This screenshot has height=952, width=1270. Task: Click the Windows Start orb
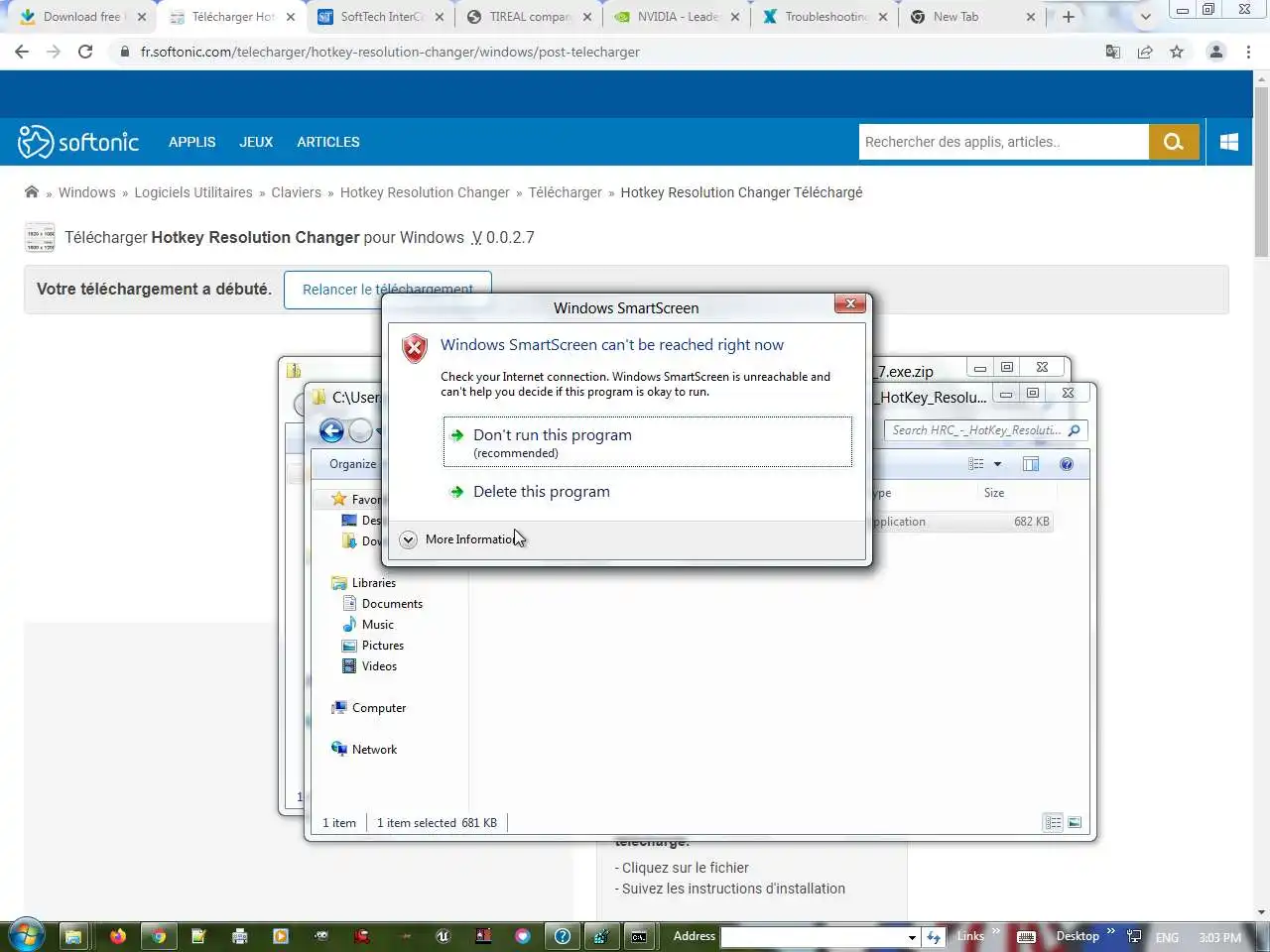pos(26,936)
